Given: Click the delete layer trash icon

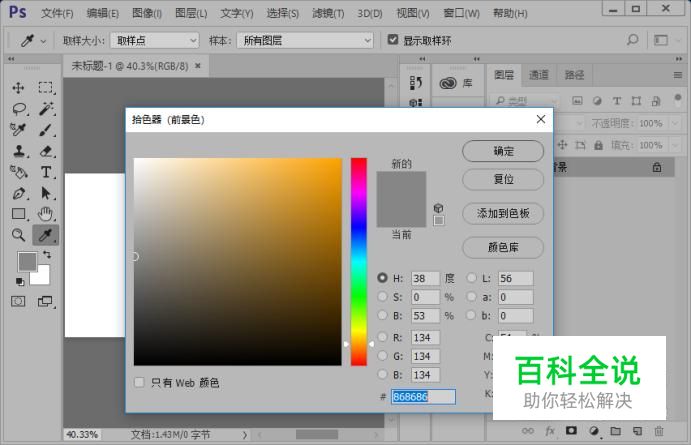Looking at the screenshot, I should tap(658, 430).
